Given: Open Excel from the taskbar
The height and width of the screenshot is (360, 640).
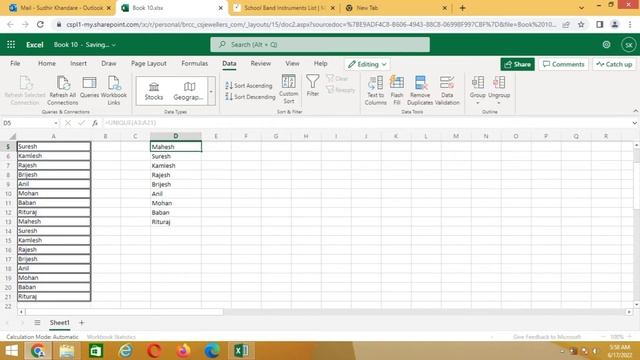Looking at the screenshot, I should (241, 351).
